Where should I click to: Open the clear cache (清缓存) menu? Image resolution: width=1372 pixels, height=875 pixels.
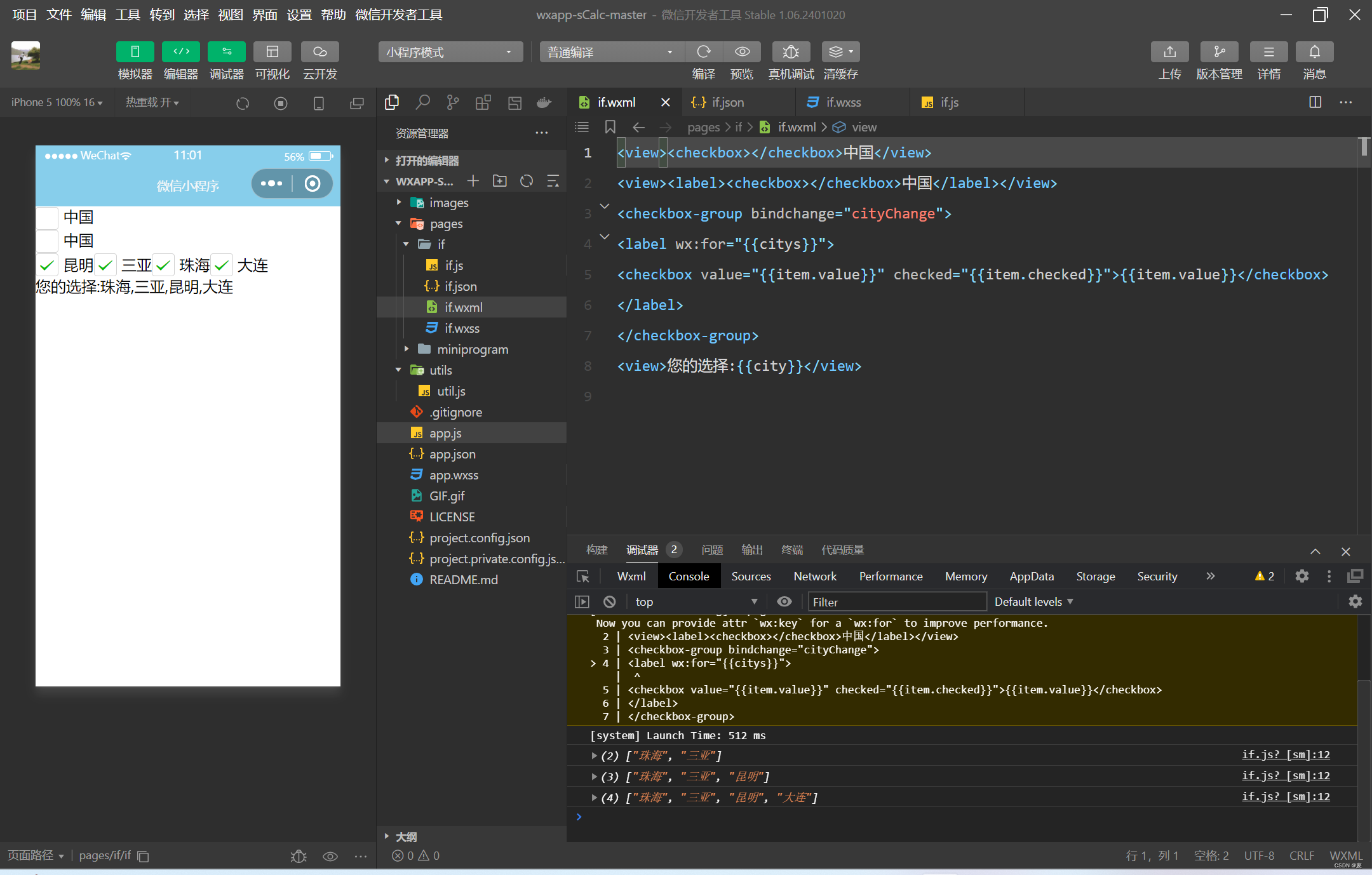coord(841,51)
